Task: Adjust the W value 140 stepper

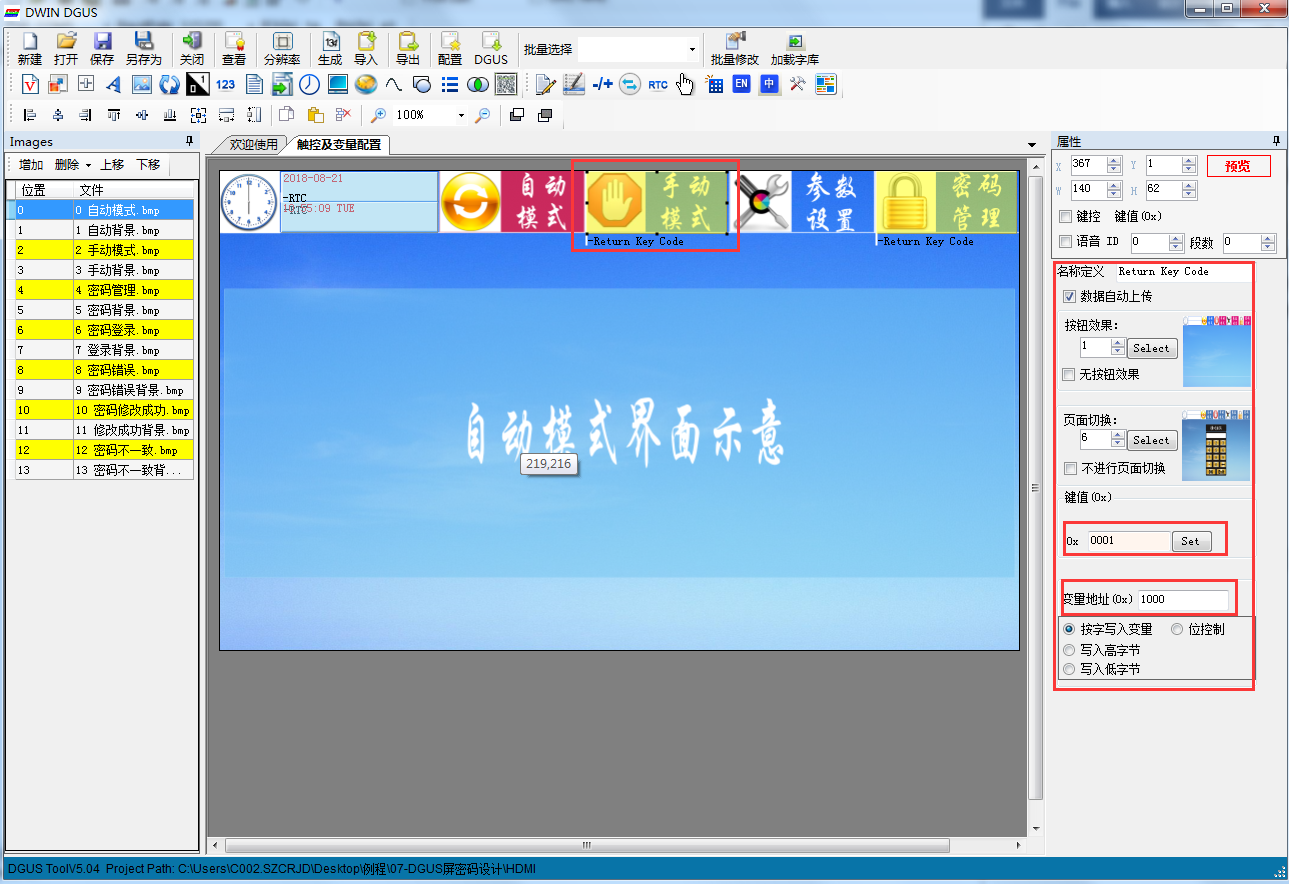Action: (x=1114, y=189)
